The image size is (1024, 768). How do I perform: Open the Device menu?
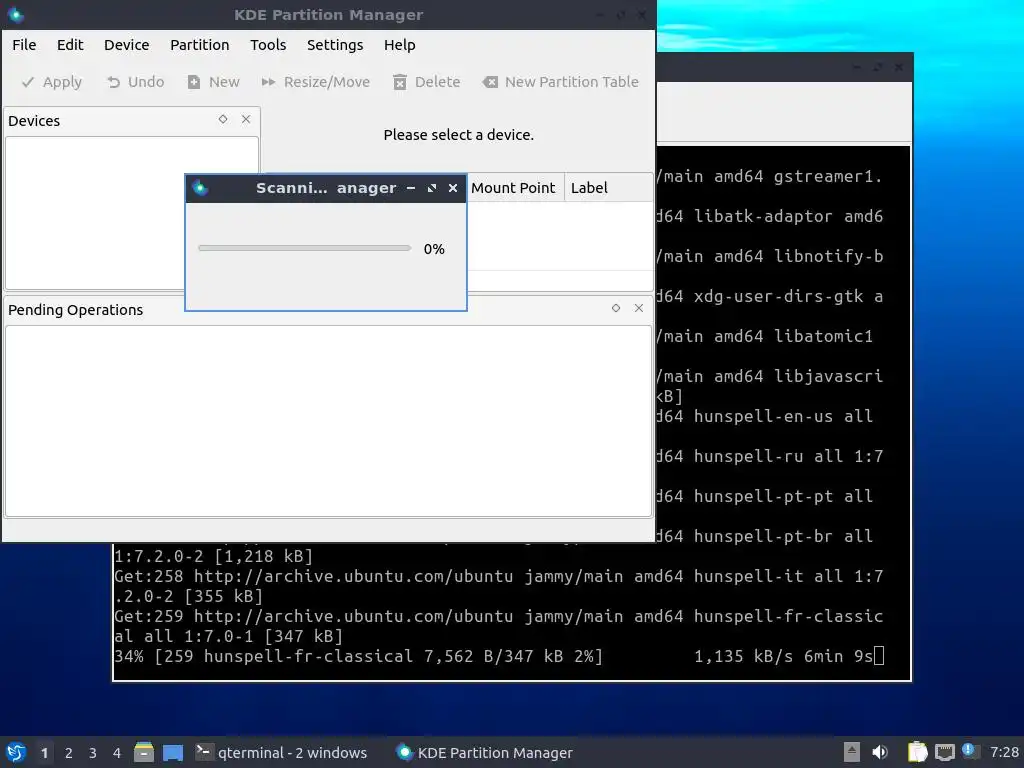(127, 45)
